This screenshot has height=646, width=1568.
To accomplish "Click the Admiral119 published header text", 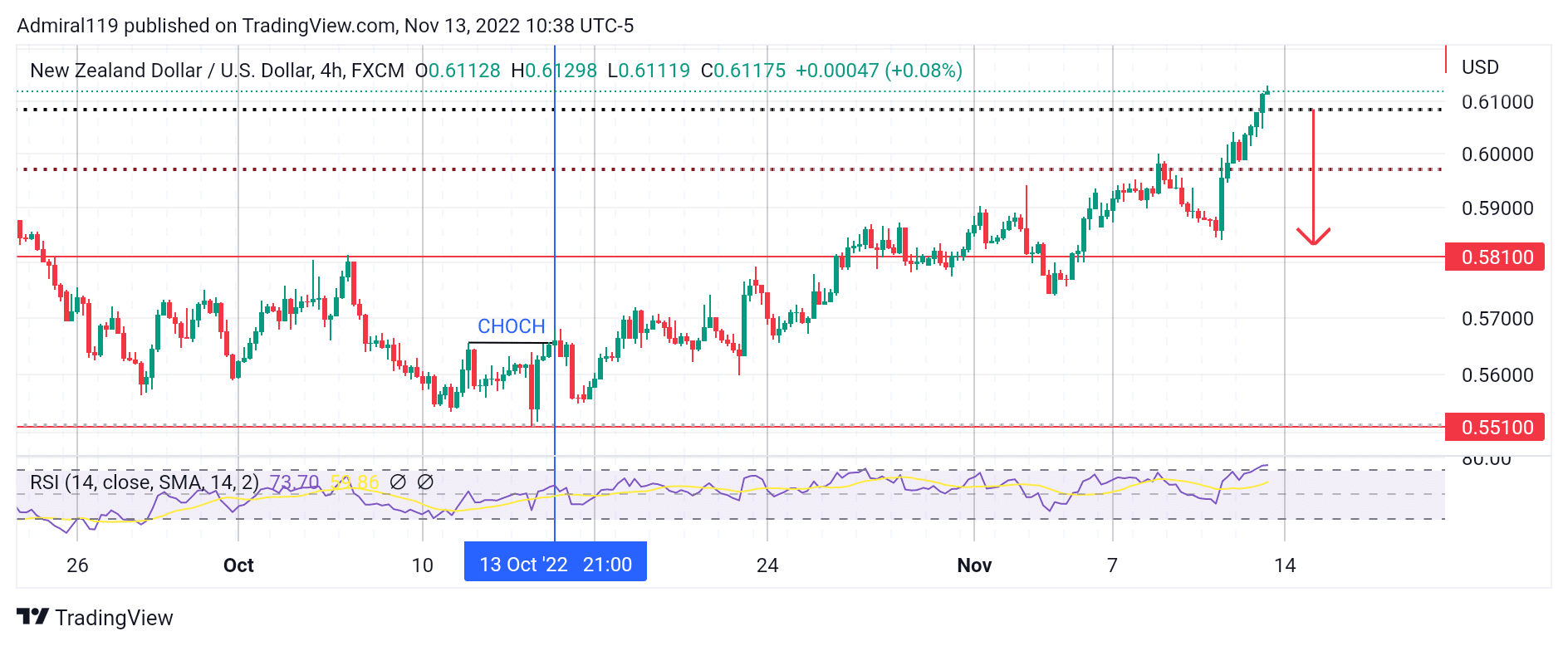I will click(x=325, y=26).
